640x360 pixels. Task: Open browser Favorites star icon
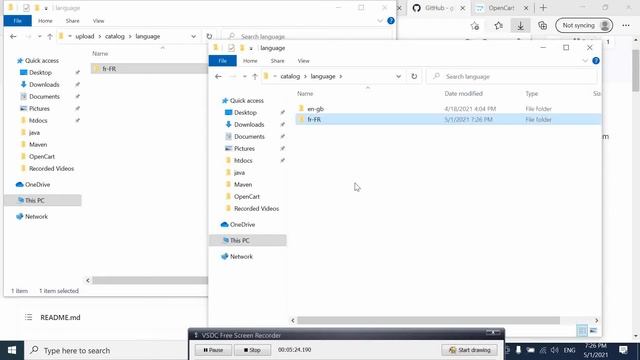[x=498, y=26]
